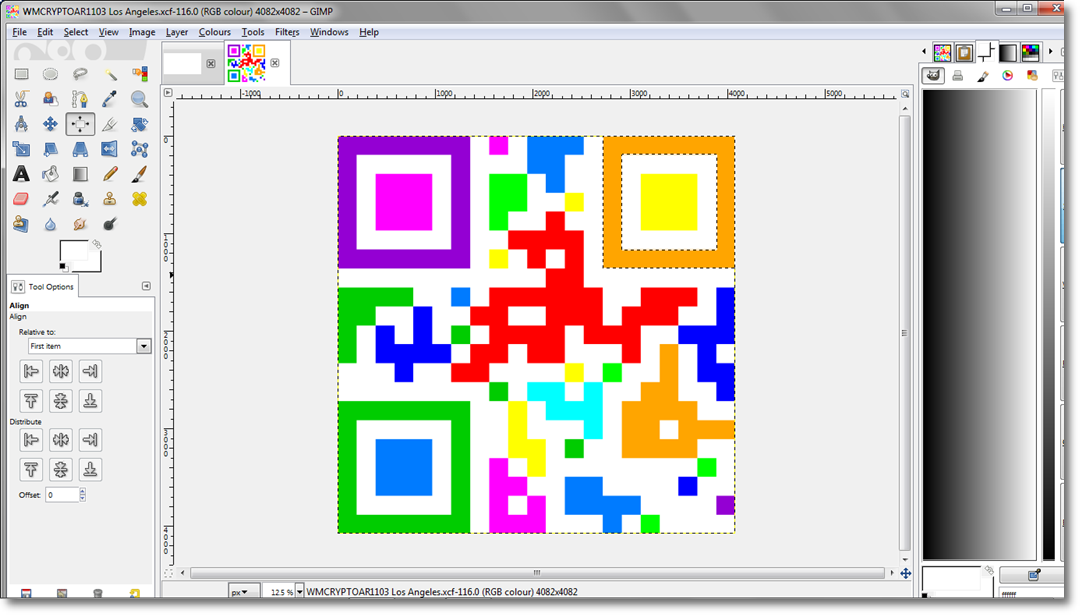This screenshot has height=615, width=1080.
Task: Activate the Foreground Select tool
Action: 50,99
